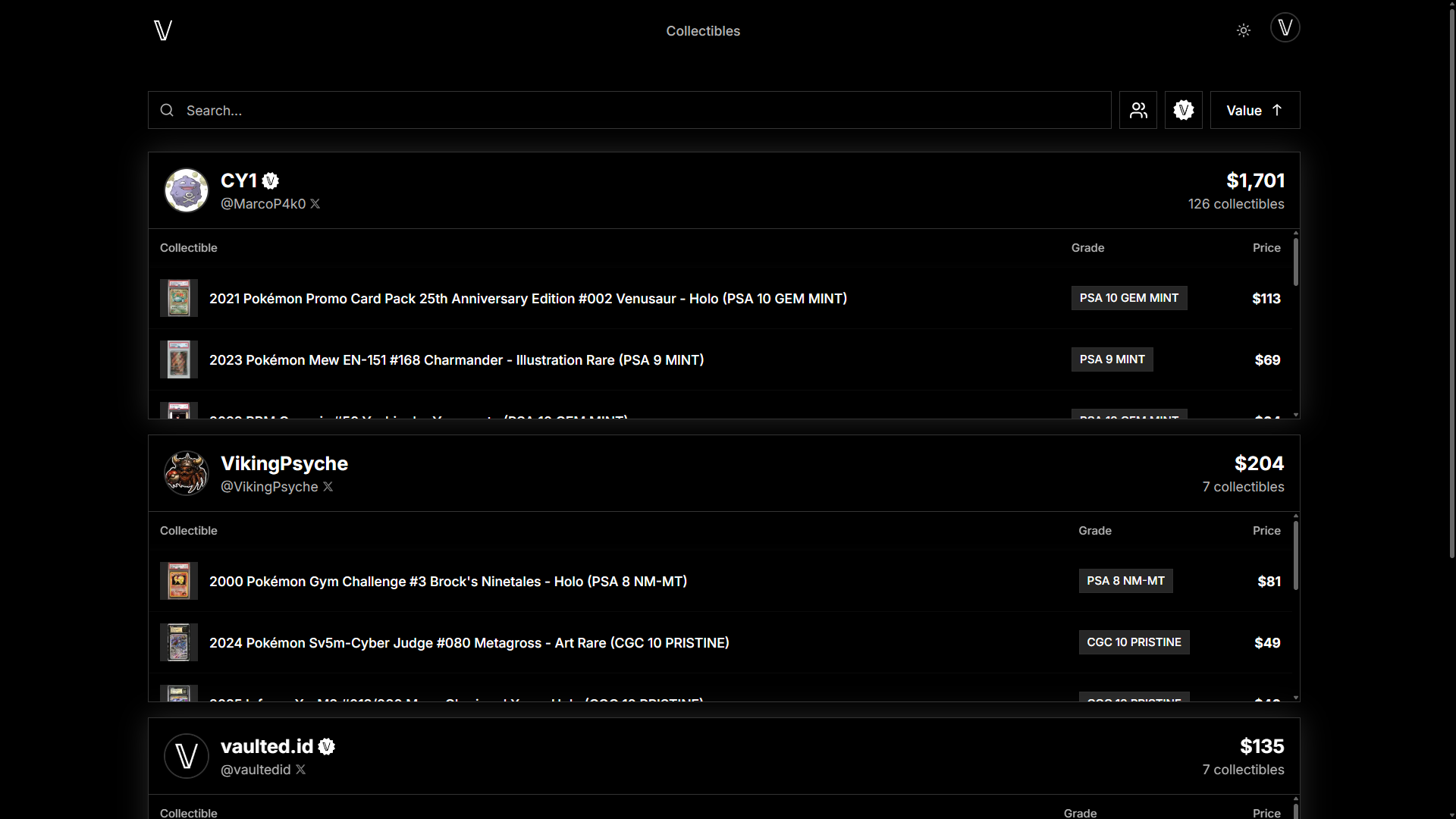The image size is (1456, 819).
Task: Click the X icon next to @VikingPsyche
Action: coord(328,486)
